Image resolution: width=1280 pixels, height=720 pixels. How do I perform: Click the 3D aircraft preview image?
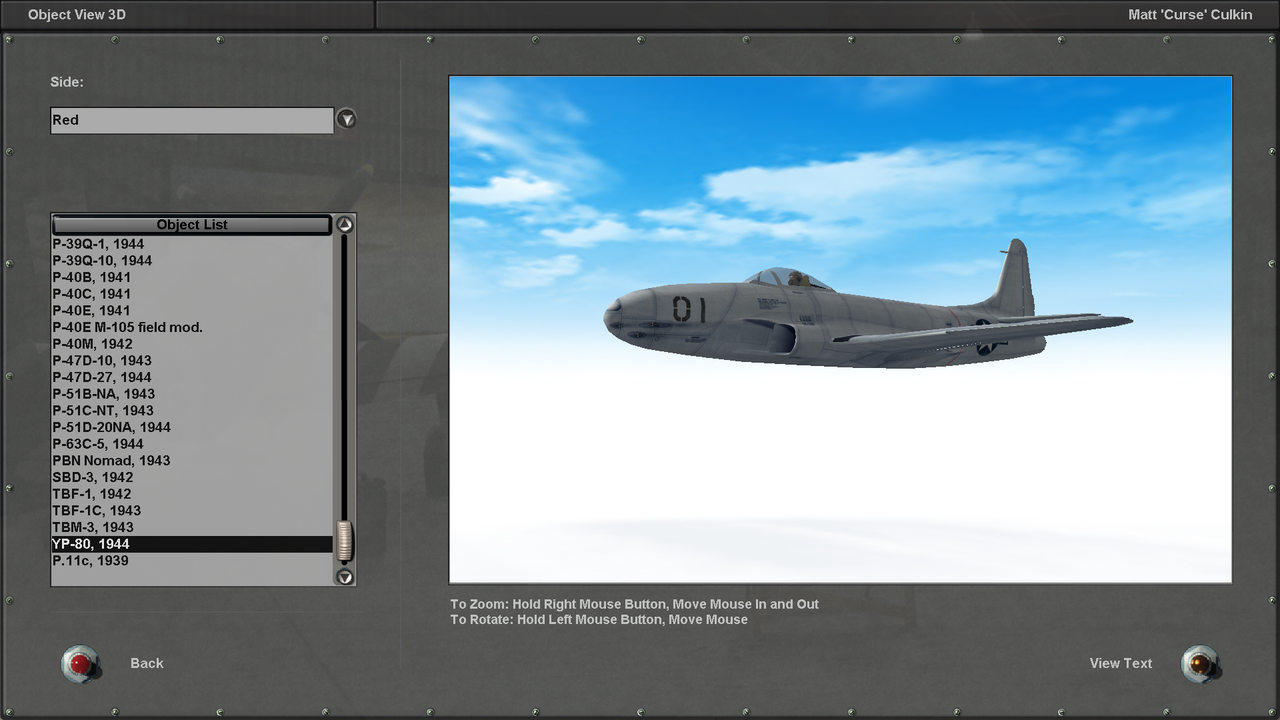coord(840,328)
